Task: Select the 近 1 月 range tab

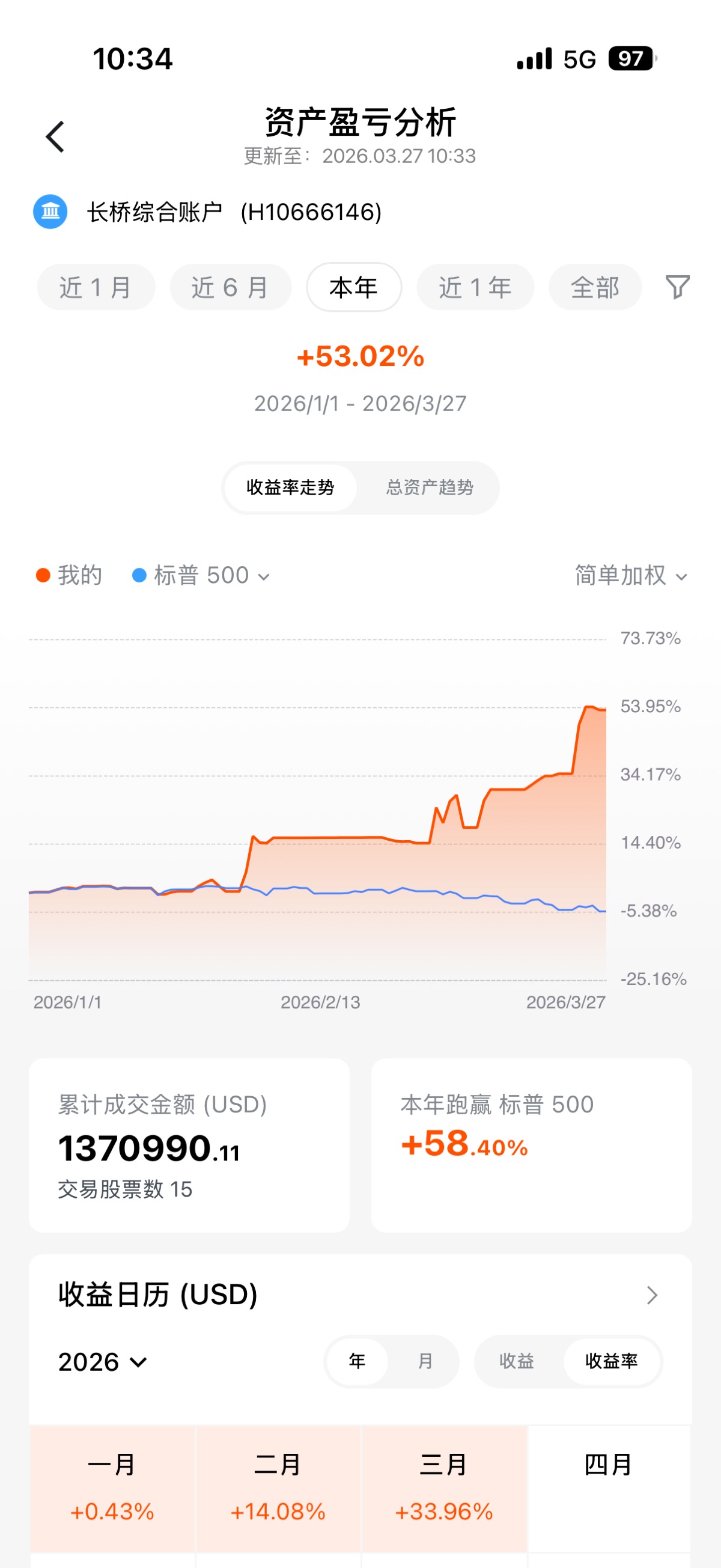Action: (x=96, y=287)
